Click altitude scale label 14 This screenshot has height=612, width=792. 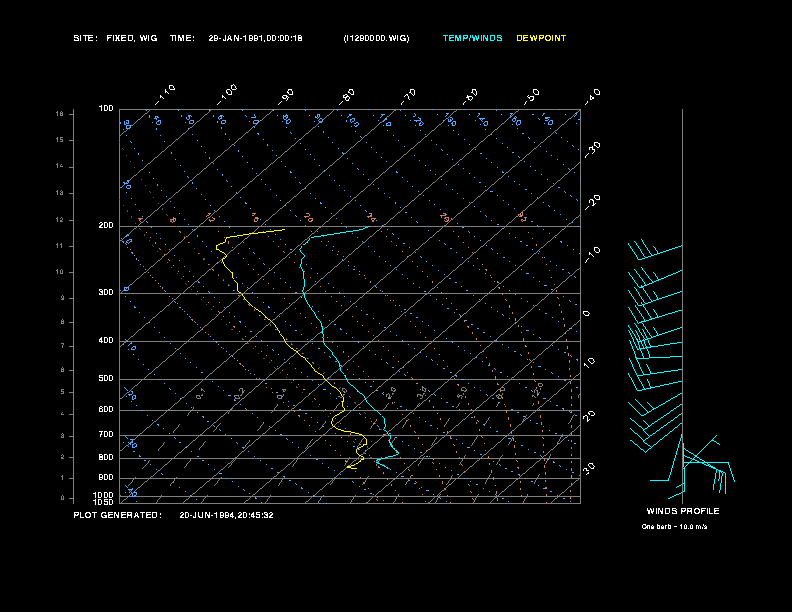coord(60,166)
